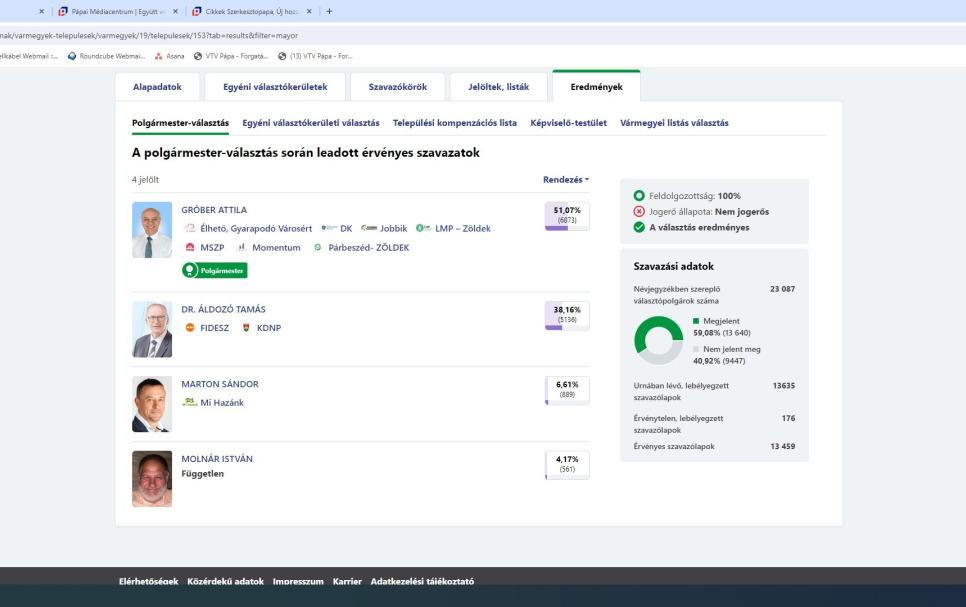
Task: Open a new browser tab
Action: pyautogui.click(x=329, y=11)
